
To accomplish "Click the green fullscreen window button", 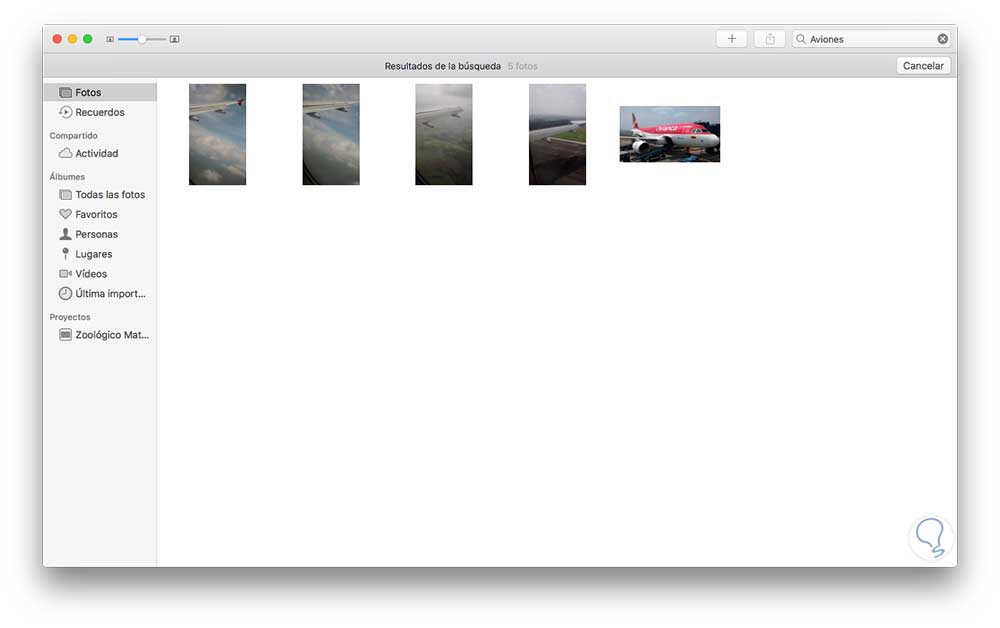I will coord(87,39).
